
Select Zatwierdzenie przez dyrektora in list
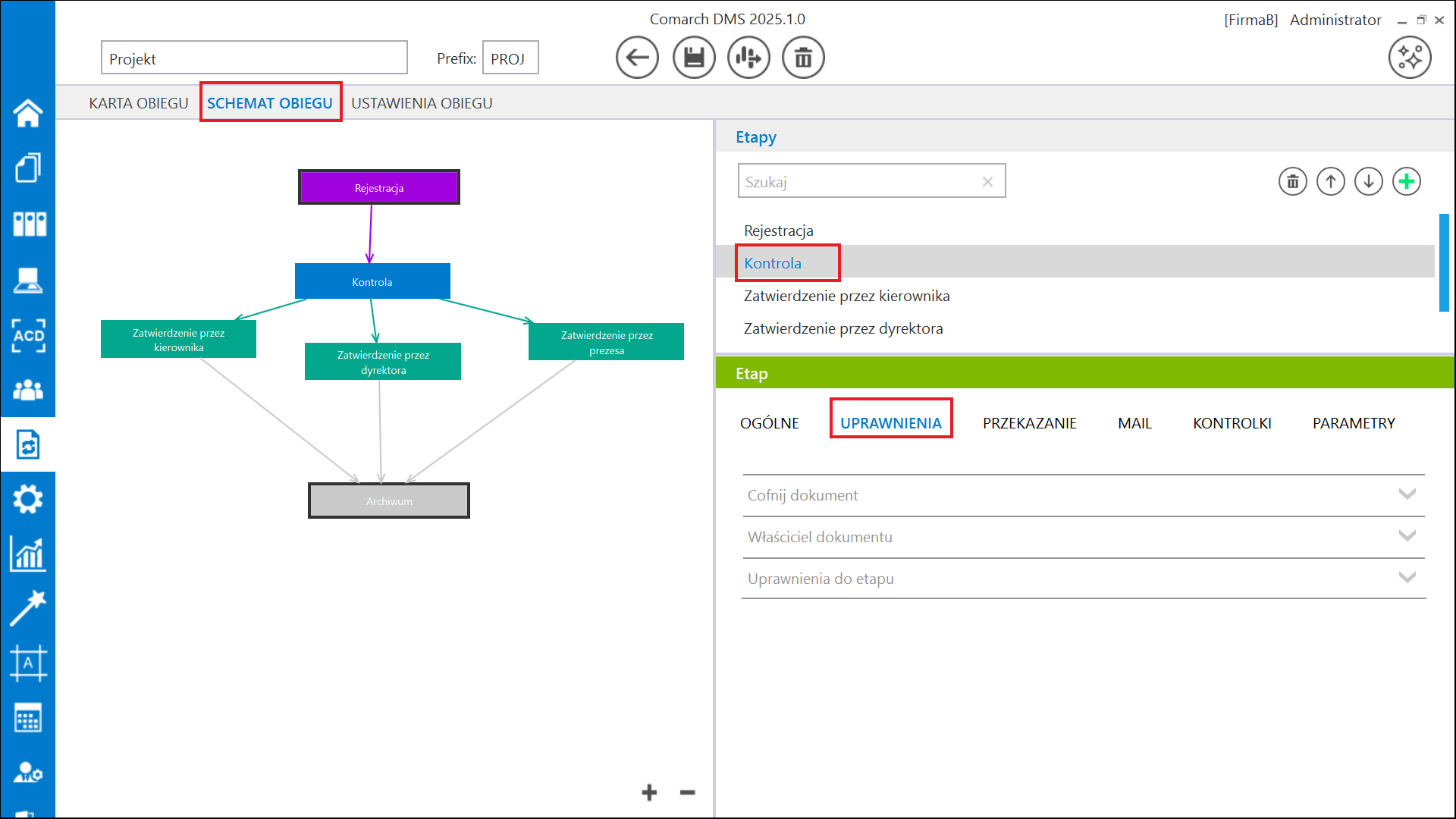(1075, 328)
